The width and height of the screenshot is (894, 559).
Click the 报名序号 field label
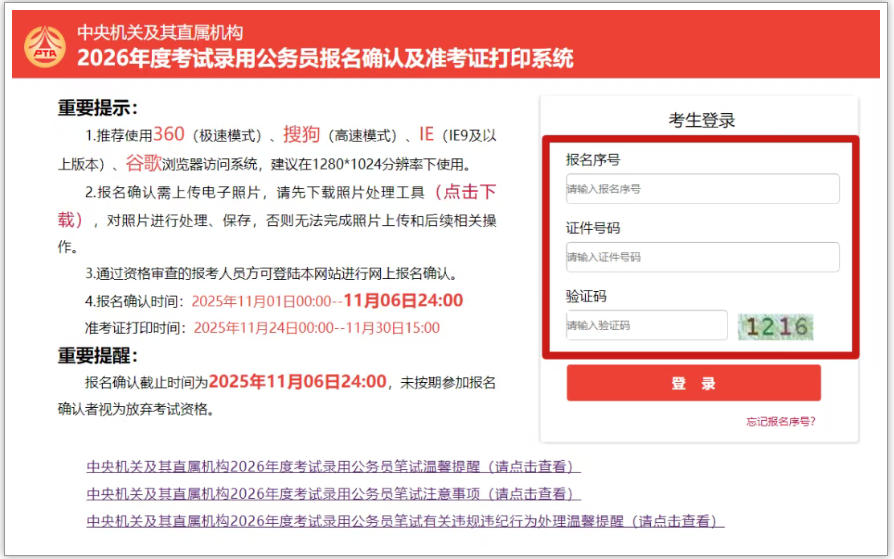point(592,160)
